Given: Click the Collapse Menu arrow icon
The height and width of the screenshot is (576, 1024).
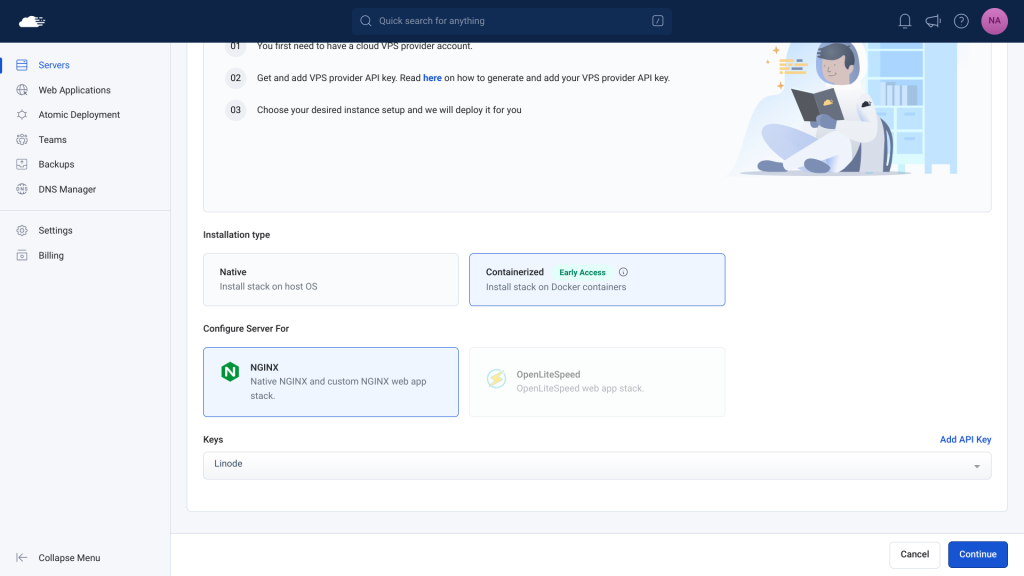Looking at the screenshot, I should (22, 558).
